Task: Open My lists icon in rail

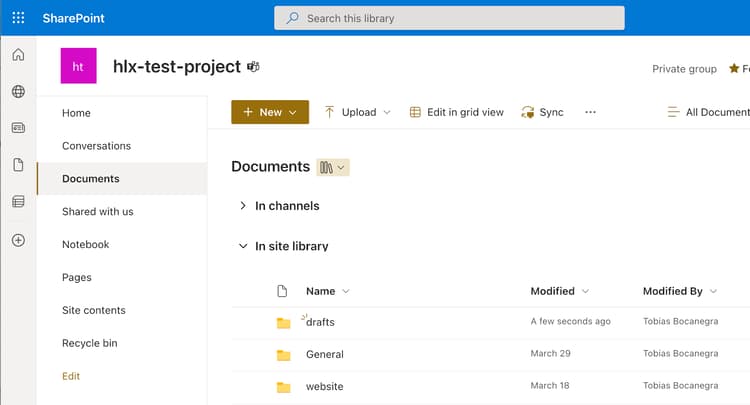Action: pos(18,202)
